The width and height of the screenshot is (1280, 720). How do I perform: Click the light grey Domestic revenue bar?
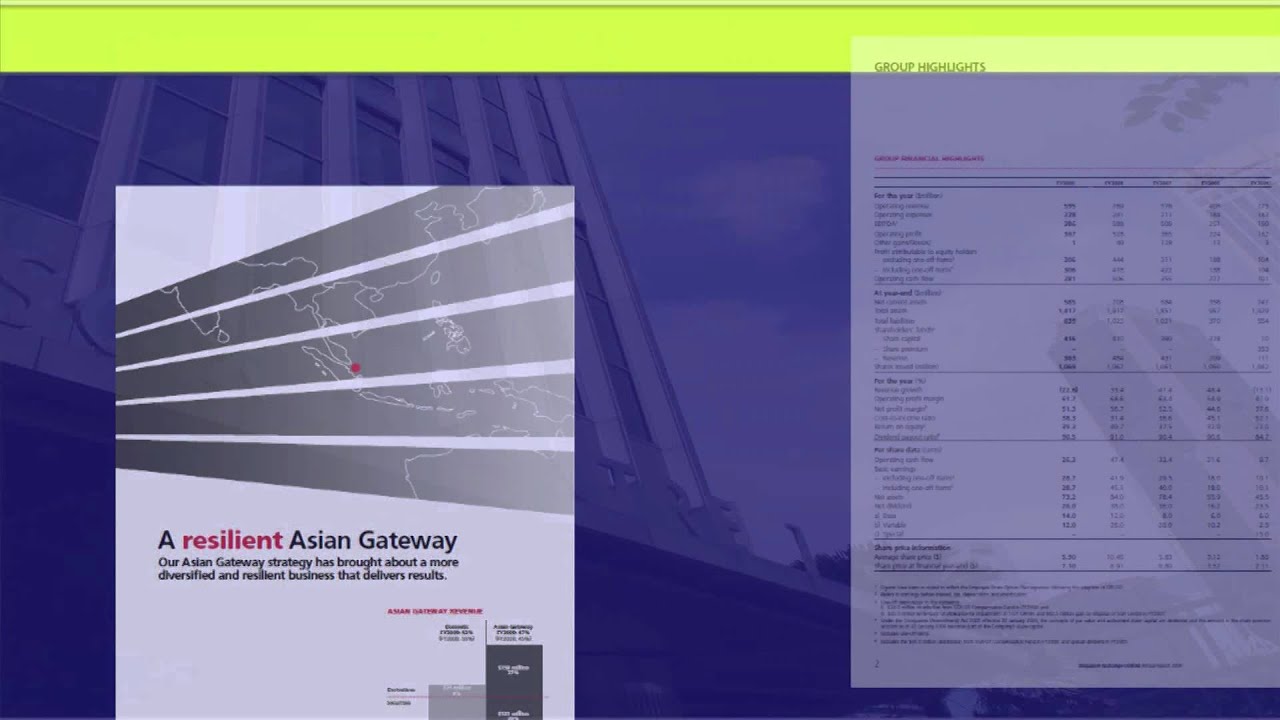click(457, 702)
